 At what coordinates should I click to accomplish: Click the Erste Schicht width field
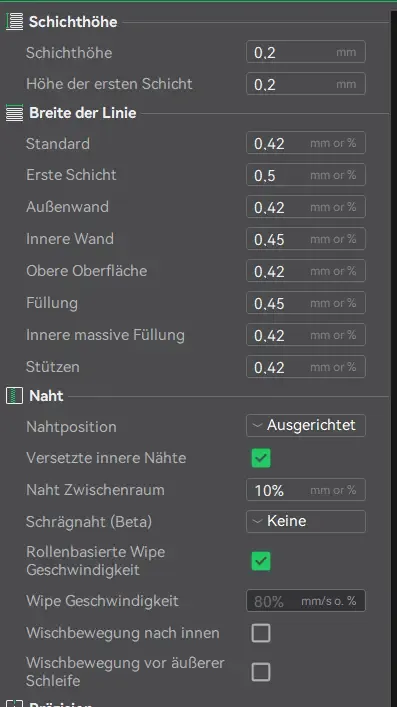click(x=306, y=175)
